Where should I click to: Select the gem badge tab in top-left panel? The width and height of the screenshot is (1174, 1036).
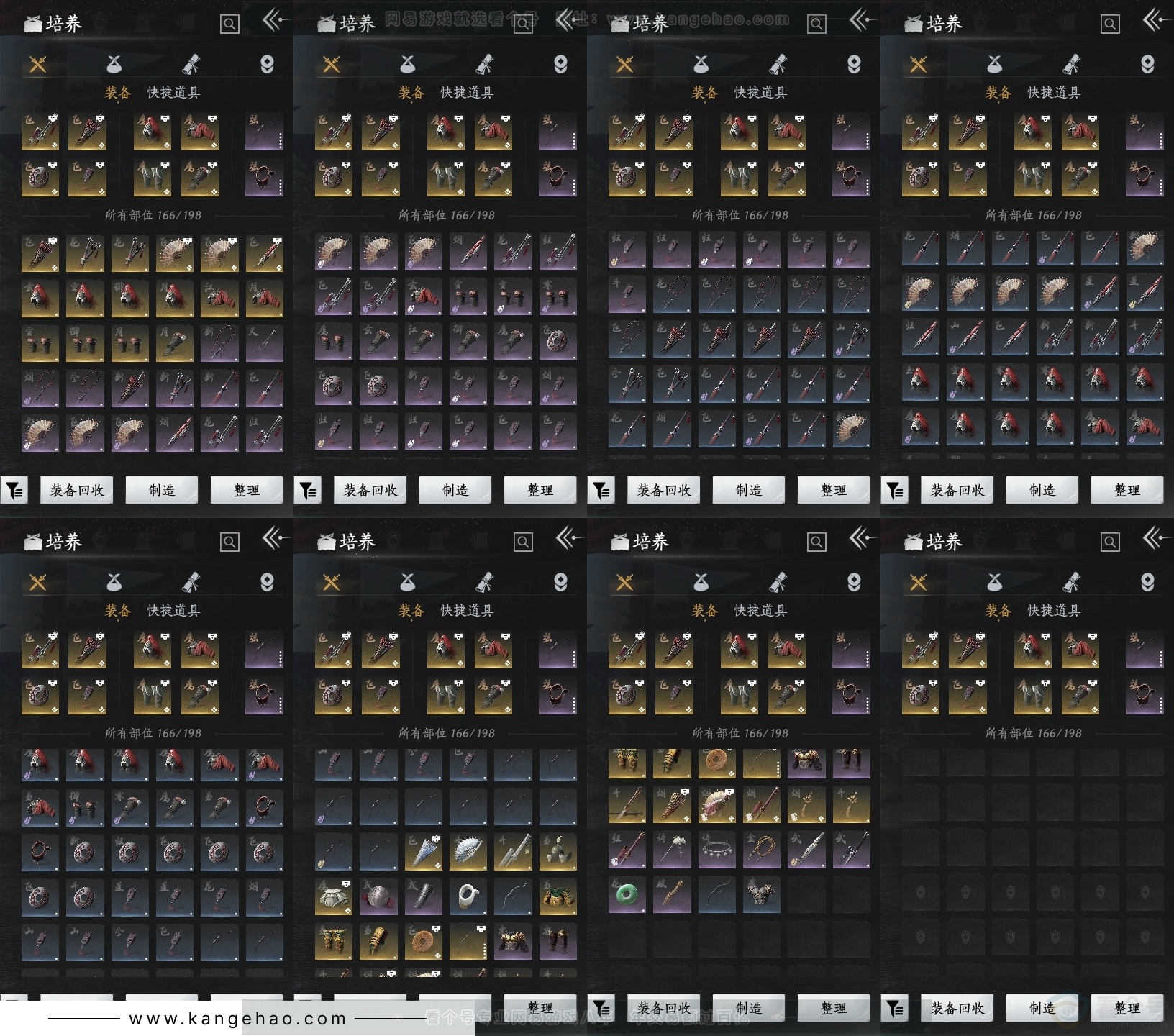tap(267, 65)
